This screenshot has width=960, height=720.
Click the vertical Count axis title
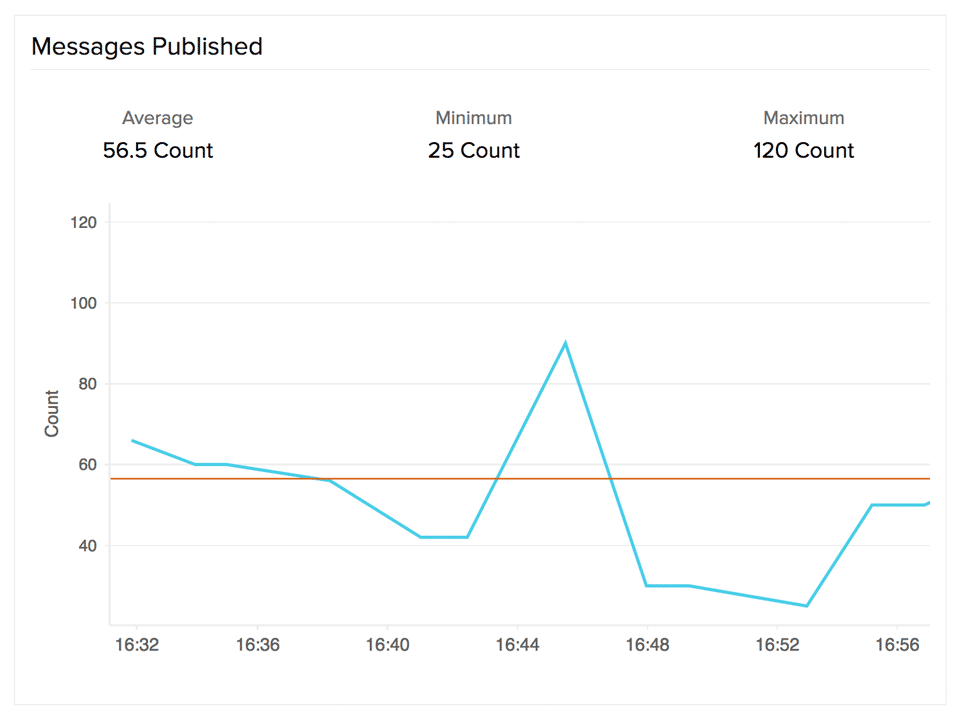coord(52,413)
